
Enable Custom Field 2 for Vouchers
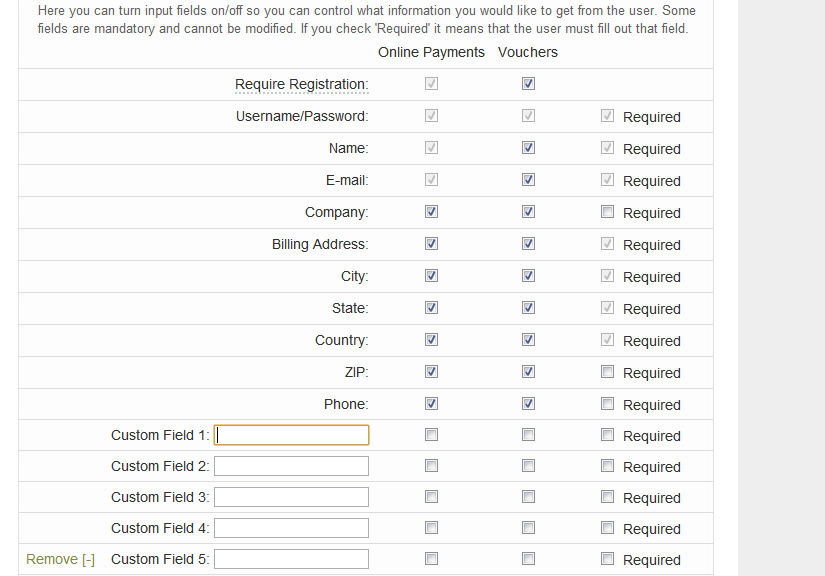click(528, 466)
